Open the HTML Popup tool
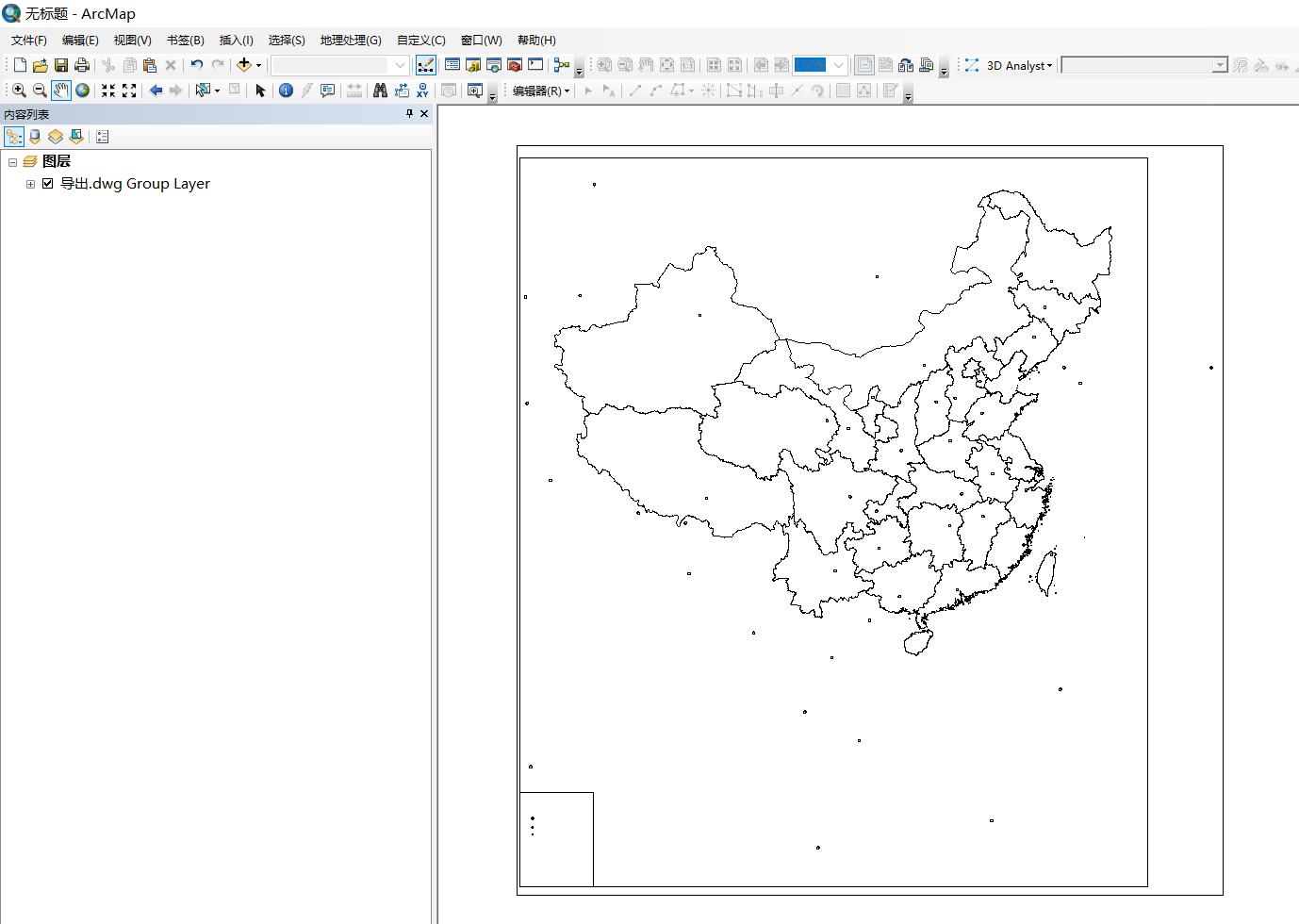This screenshot has width=1299, height=924. tap(327, 91)
